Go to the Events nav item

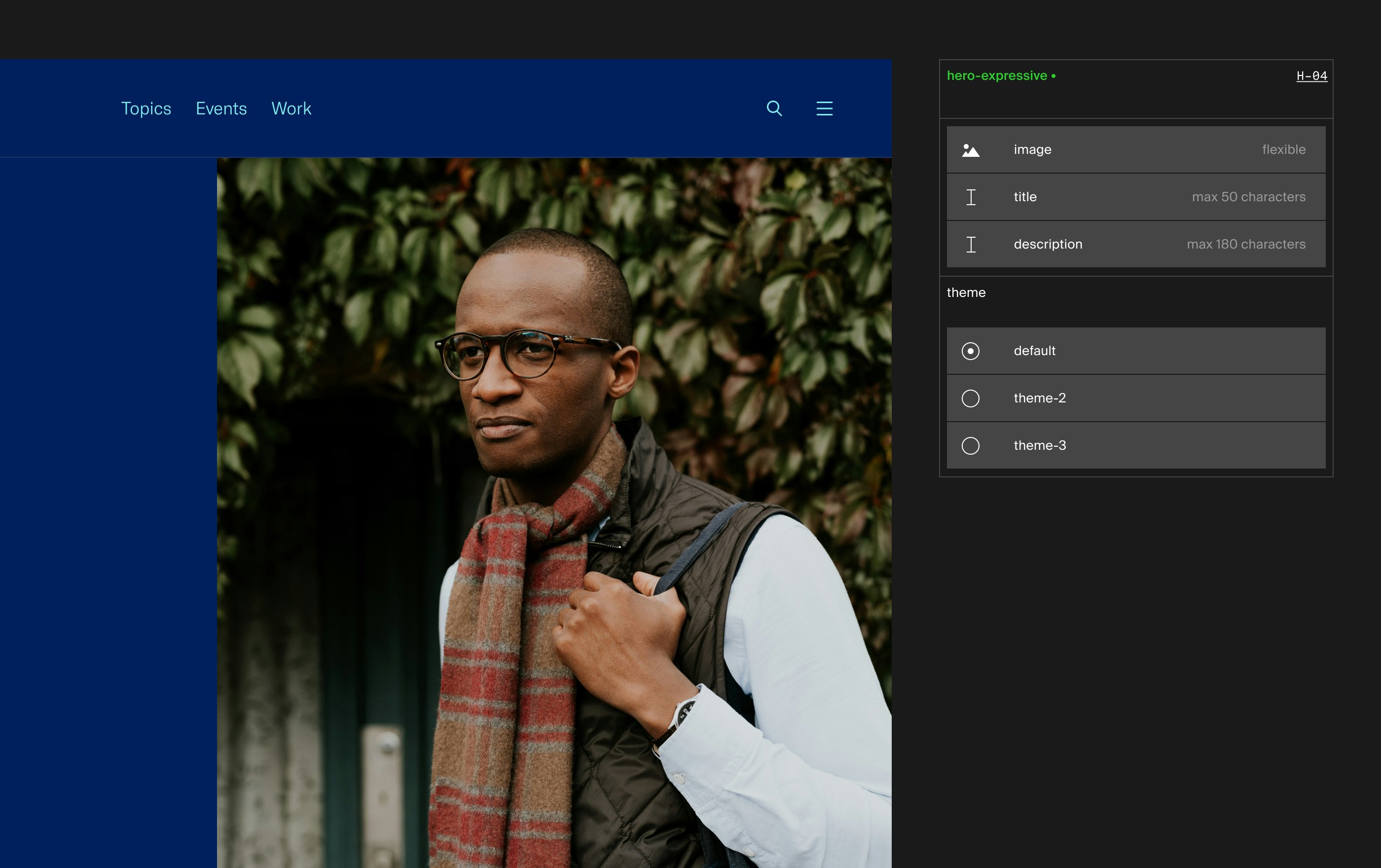pyautogui.click(x=221, y=108)
